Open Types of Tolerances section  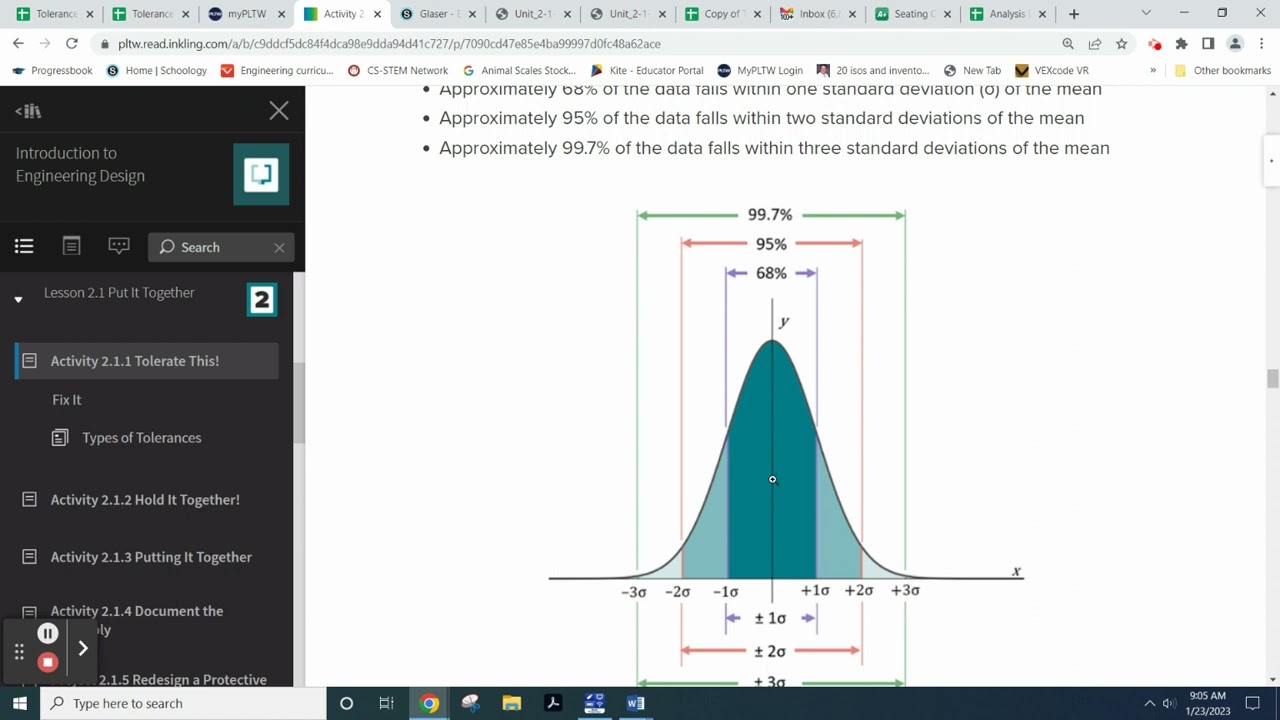point(142,437)
